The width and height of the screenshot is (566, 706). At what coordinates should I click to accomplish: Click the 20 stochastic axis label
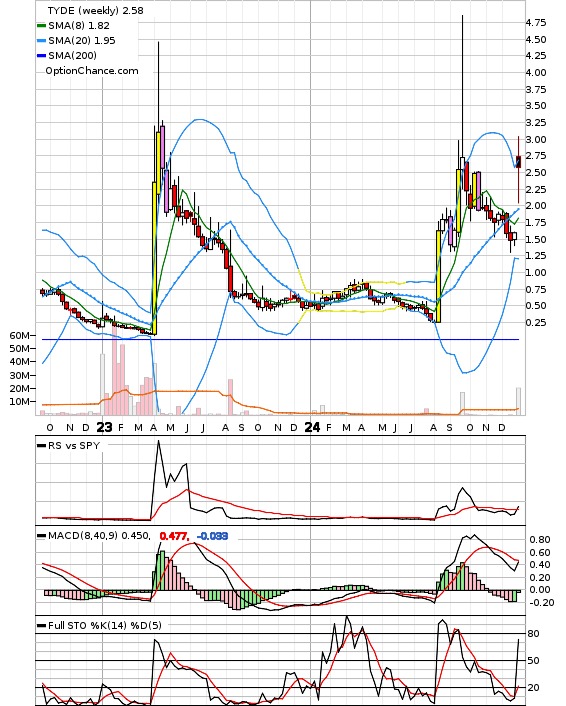[x=533, y=688]
